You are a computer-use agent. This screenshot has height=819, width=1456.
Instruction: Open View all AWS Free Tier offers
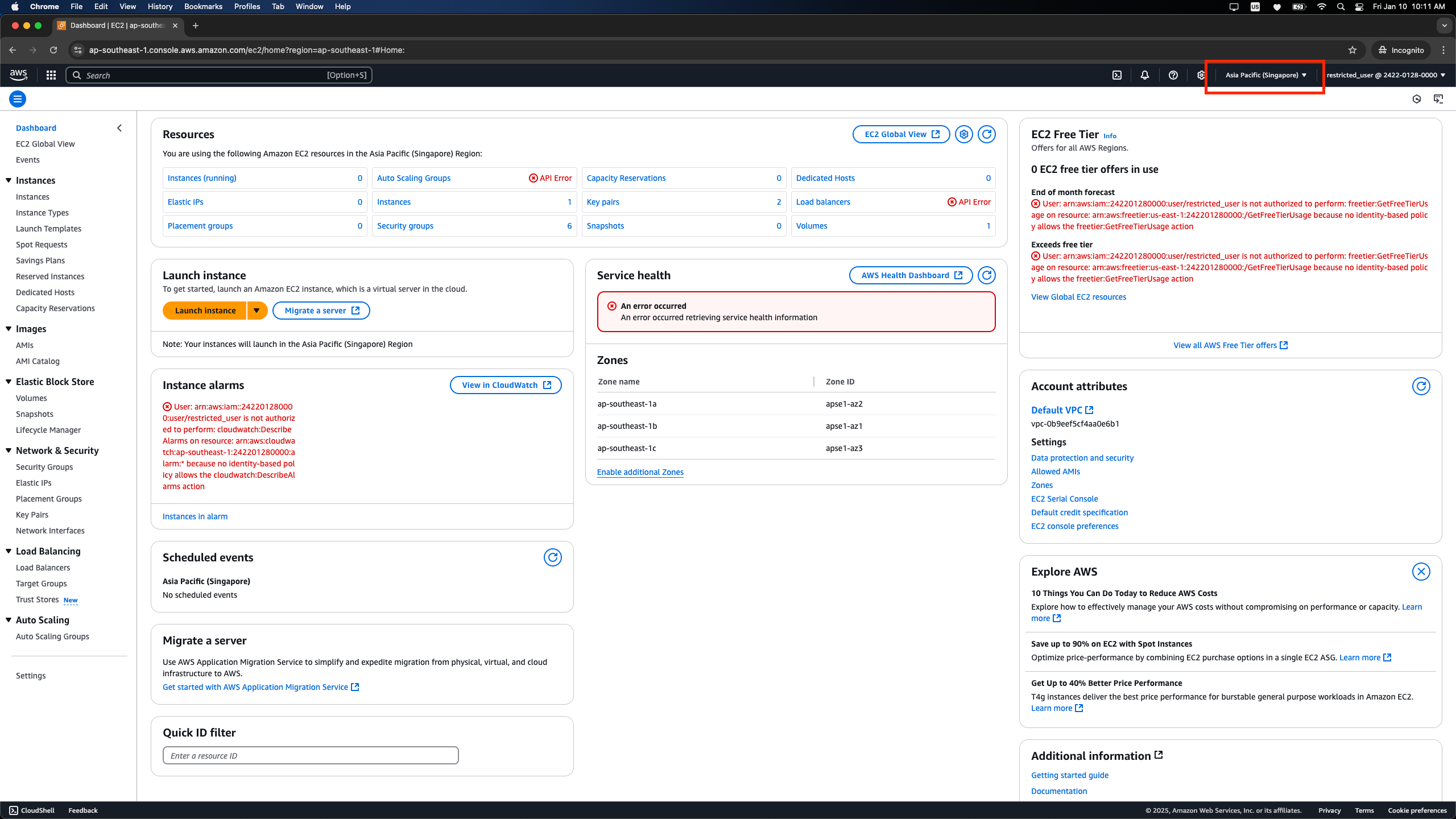1230,345
